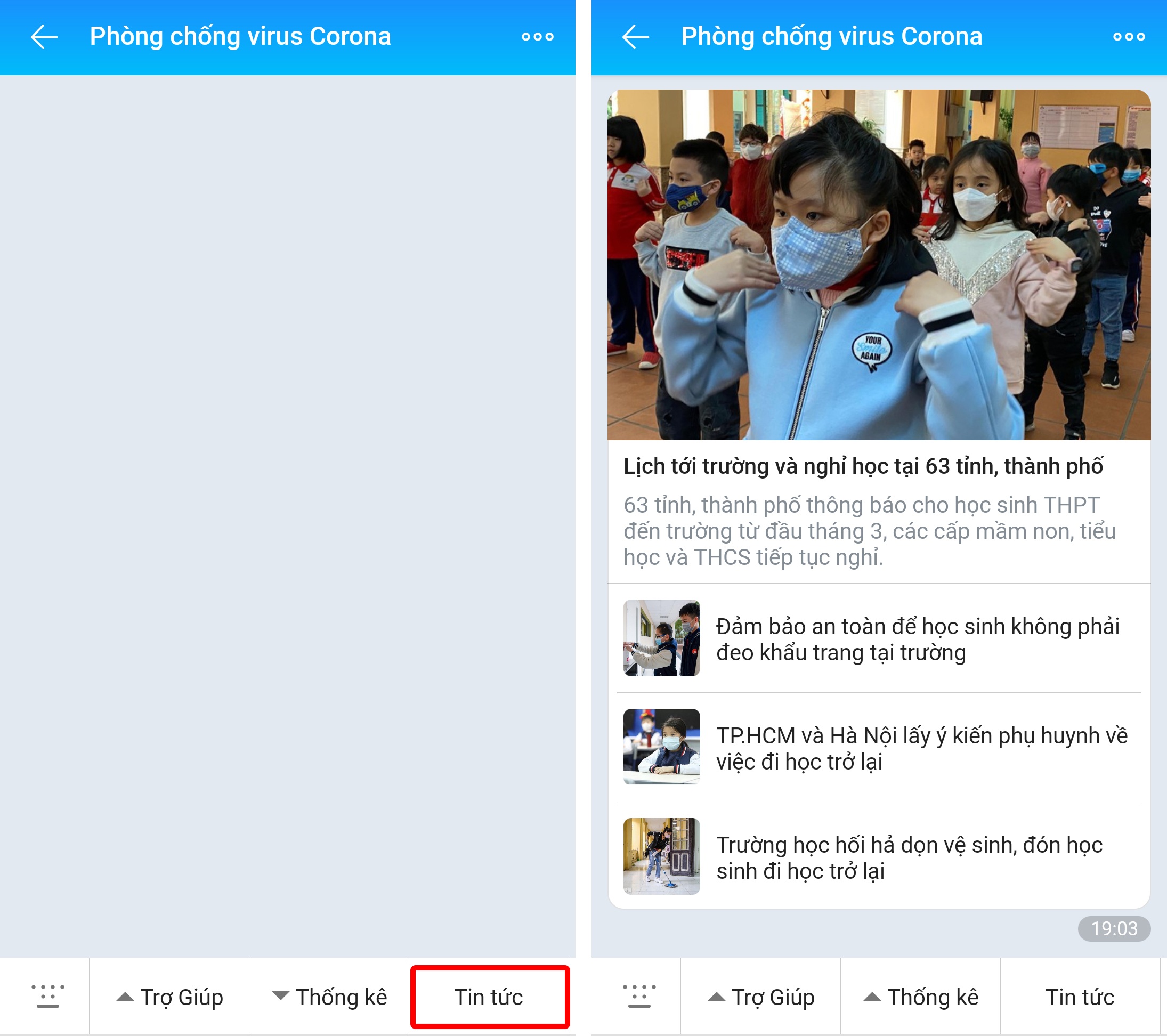Open article Trường học hối hả dọn vệ sinh
Screen dimensions: 1167x1036
coord(909,857)
